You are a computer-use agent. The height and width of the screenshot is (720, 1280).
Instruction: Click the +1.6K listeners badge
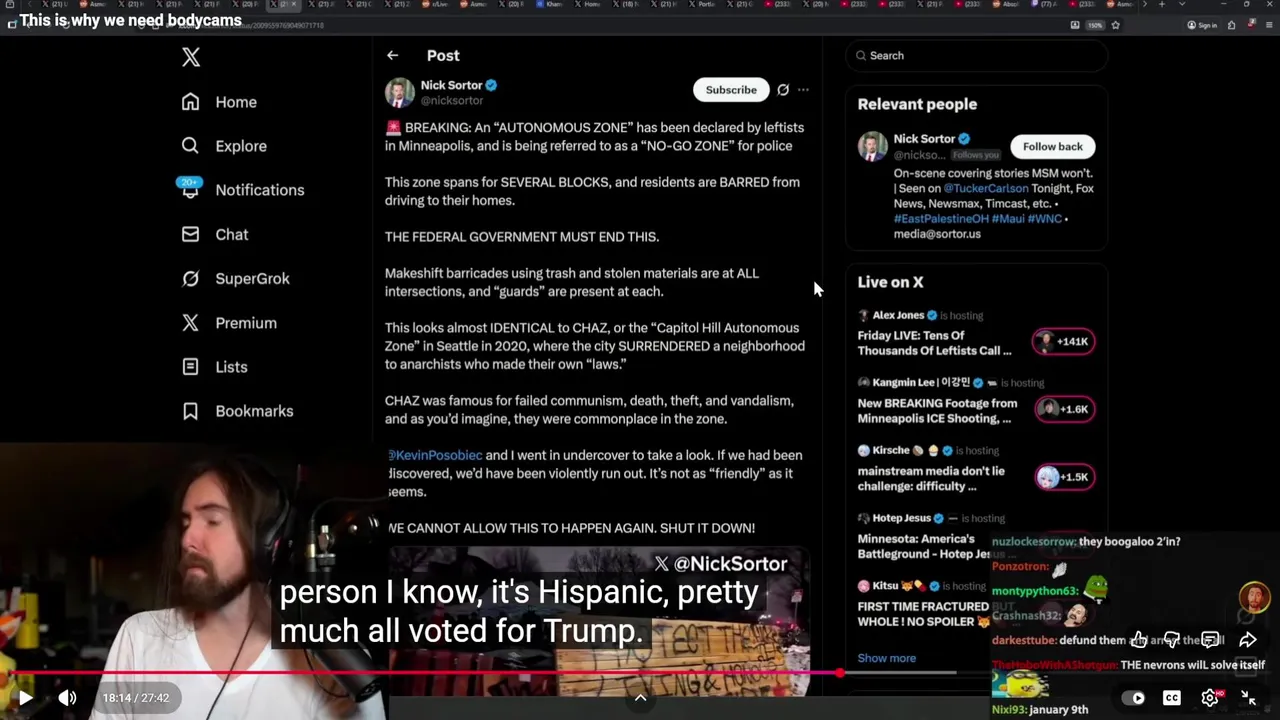point(1064,409)
